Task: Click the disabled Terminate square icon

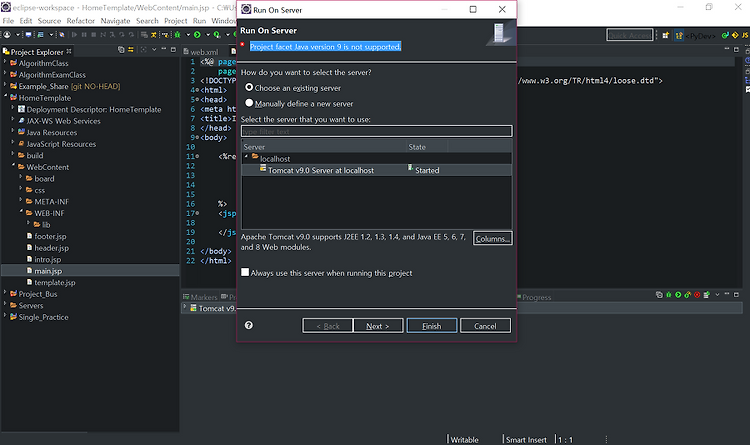Action: click(94, 35)
